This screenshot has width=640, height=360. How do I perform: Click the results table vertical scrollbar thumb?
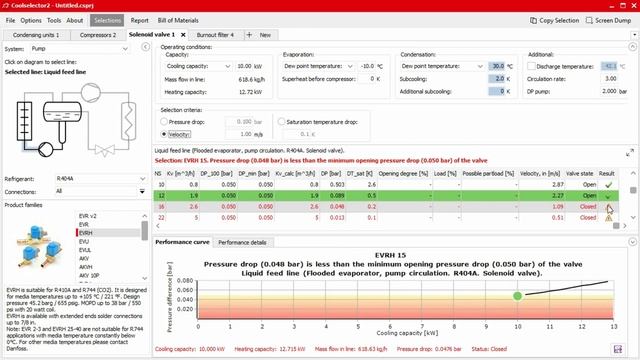(x=633, y=190)
